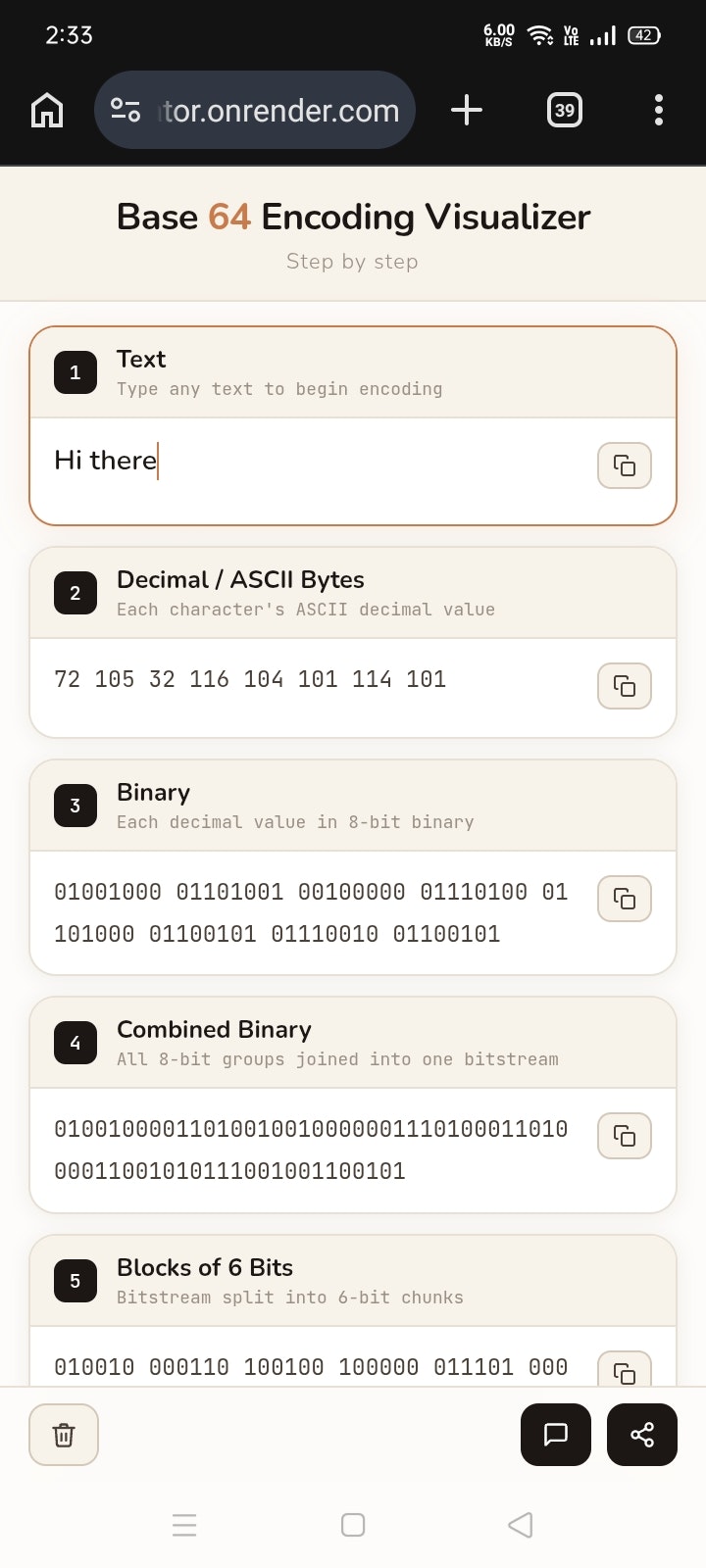Image resolution: width=706 pixels, height=1568 pixels.
Task: Open the browser tab switcher showing 39 tabs
Action: 564,110
